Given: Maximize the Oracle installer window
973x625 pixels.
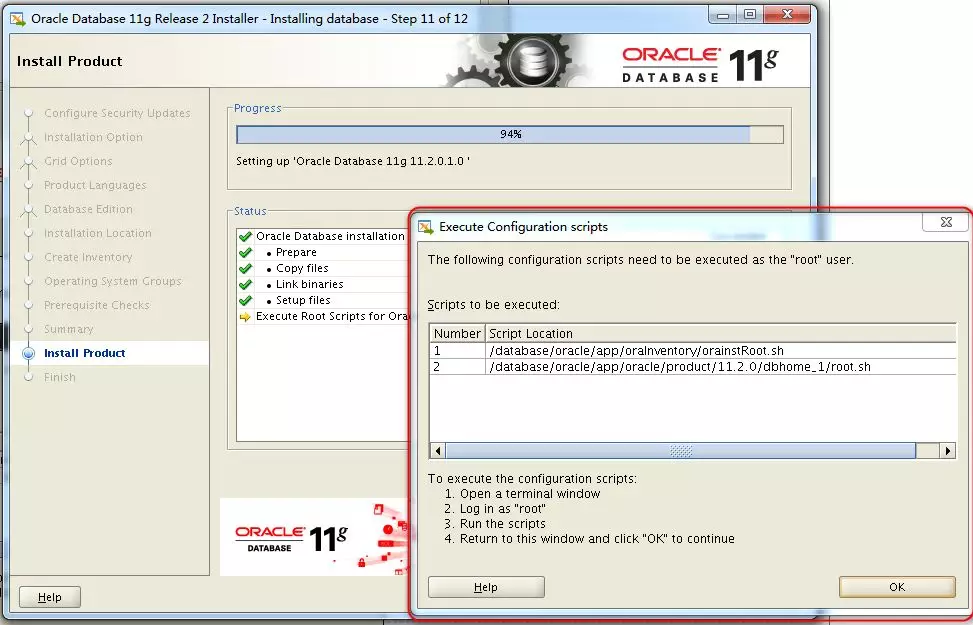Looking at the screenshot, I should pos(750,15).
